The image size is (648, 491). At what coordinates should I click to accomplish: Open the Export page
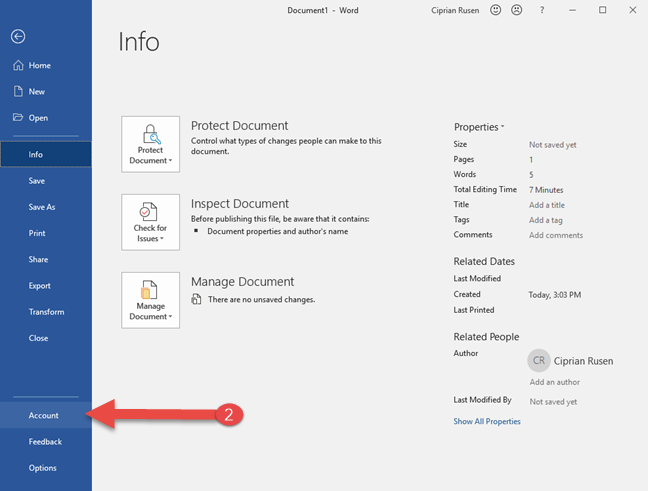(x=46, y=286)
